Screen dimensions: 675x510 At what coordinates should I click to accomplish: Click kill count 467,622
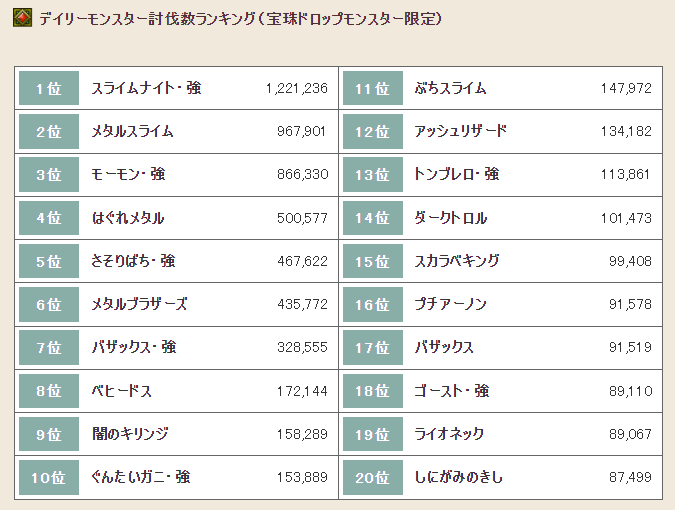coord(302,261)
